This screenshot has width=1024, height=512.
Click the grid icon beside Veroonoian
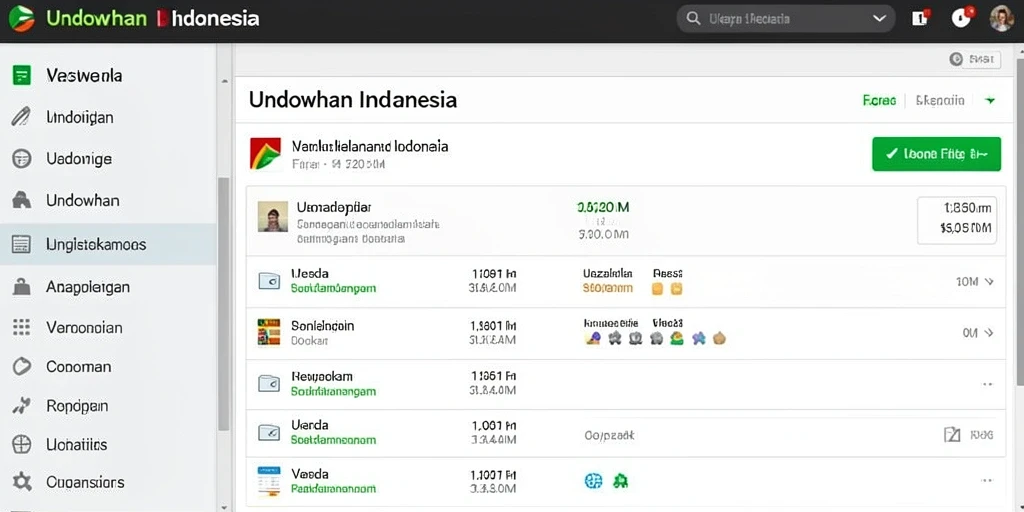pyautogui.click(x=22, y=327)
